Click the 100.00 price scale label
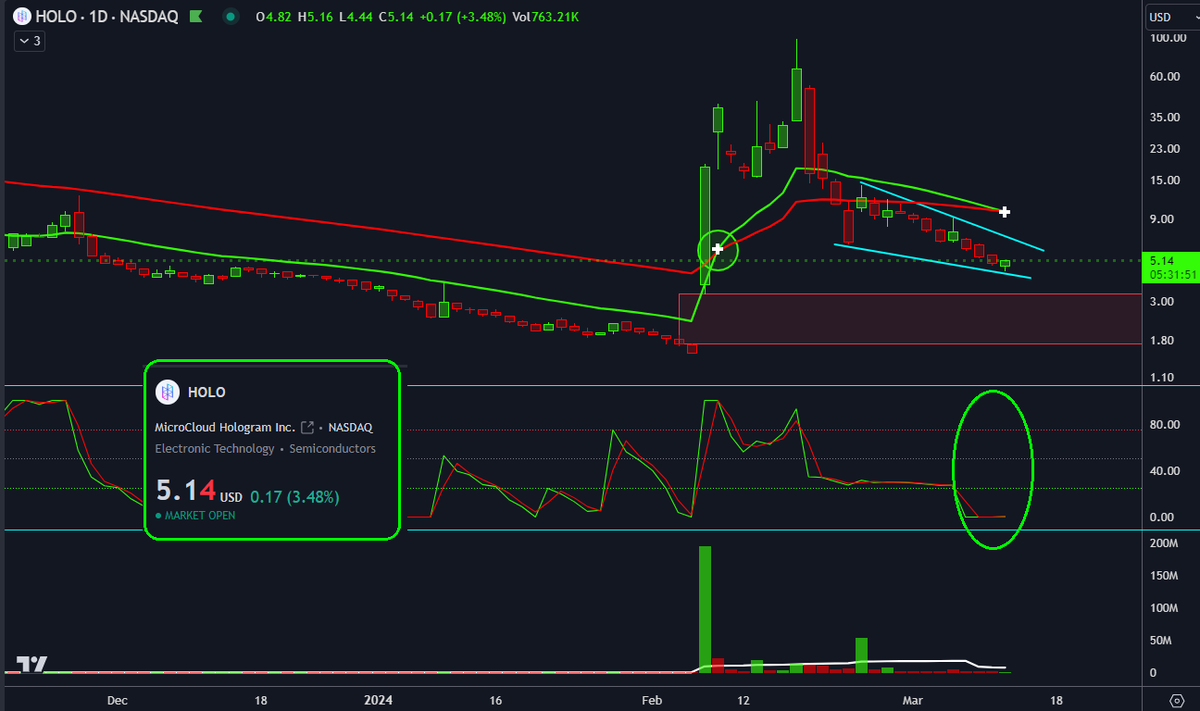This screenshot has width=1200, height=711. (1167, 38)
